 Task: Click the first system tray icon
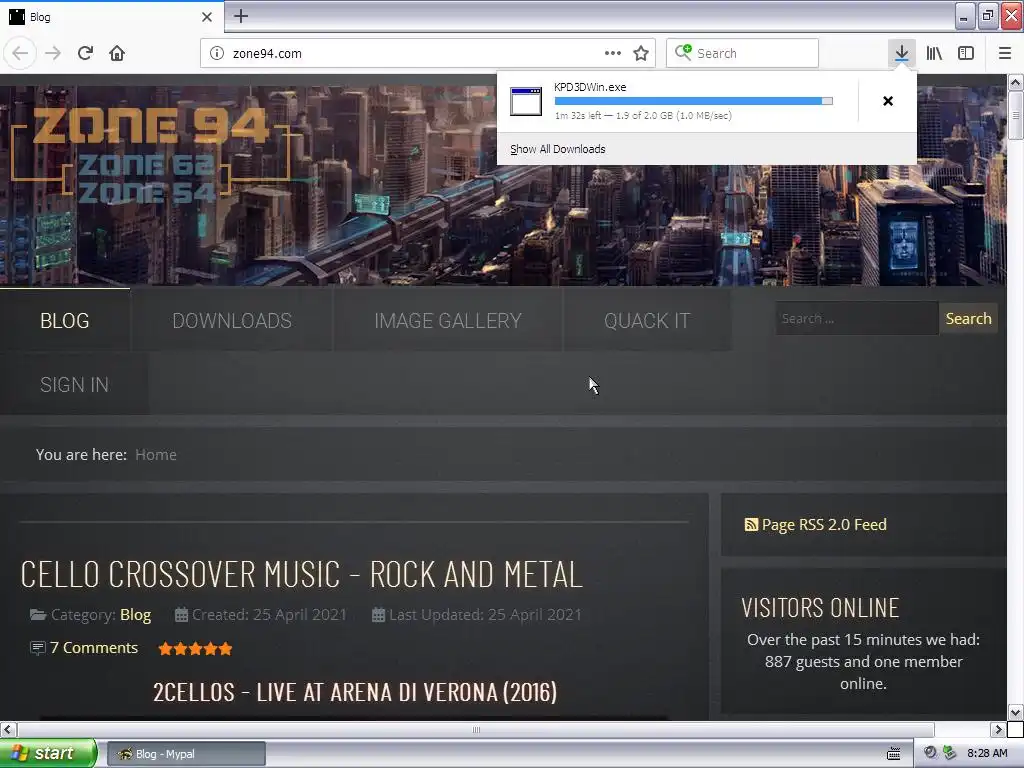click(931, 753)
